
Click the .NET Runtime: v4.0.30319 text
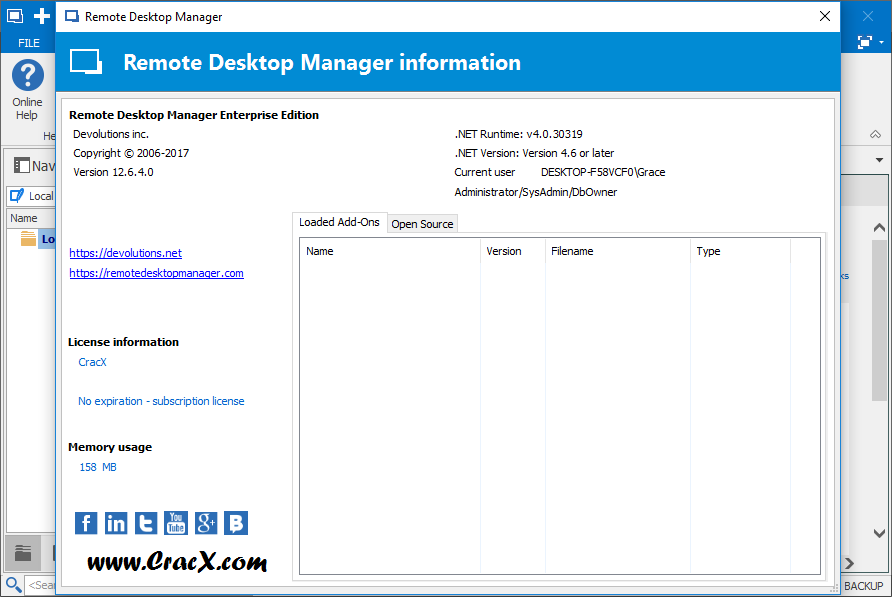(518, 134)
